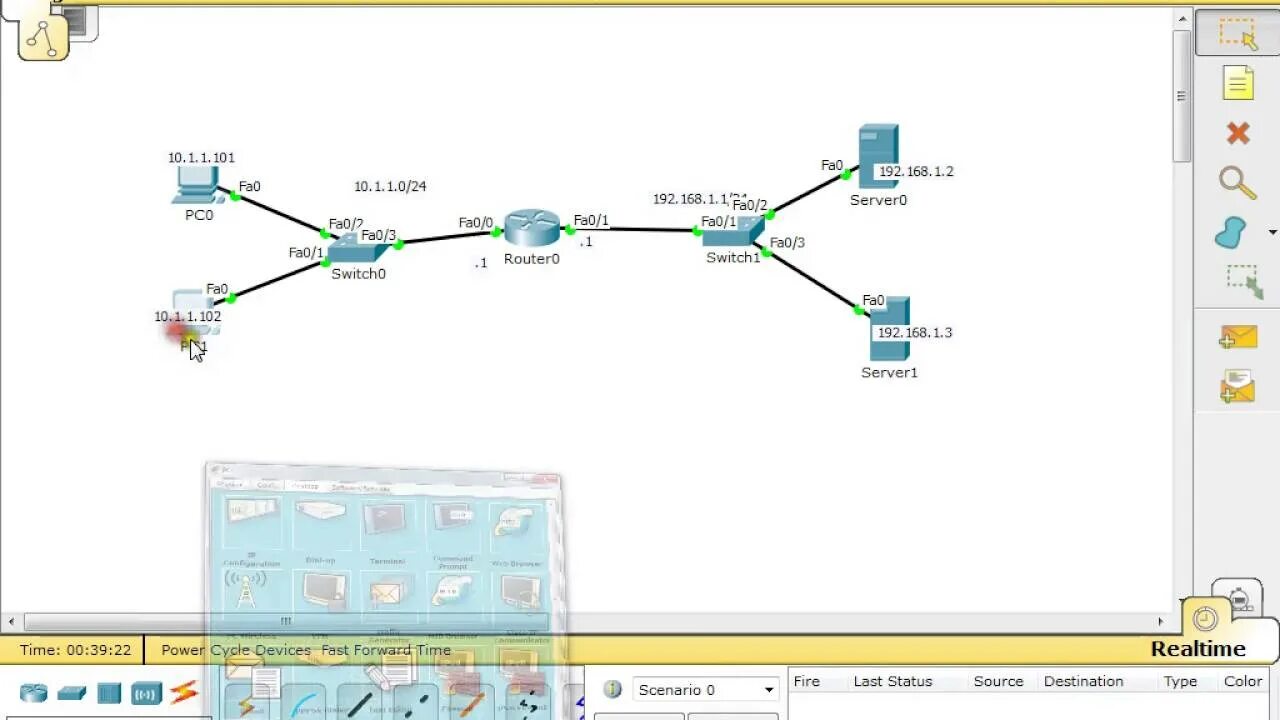Click the 10.1.1.0/24 network label
The height and width of the screenshot is (720, 1280).
(390, 187)
